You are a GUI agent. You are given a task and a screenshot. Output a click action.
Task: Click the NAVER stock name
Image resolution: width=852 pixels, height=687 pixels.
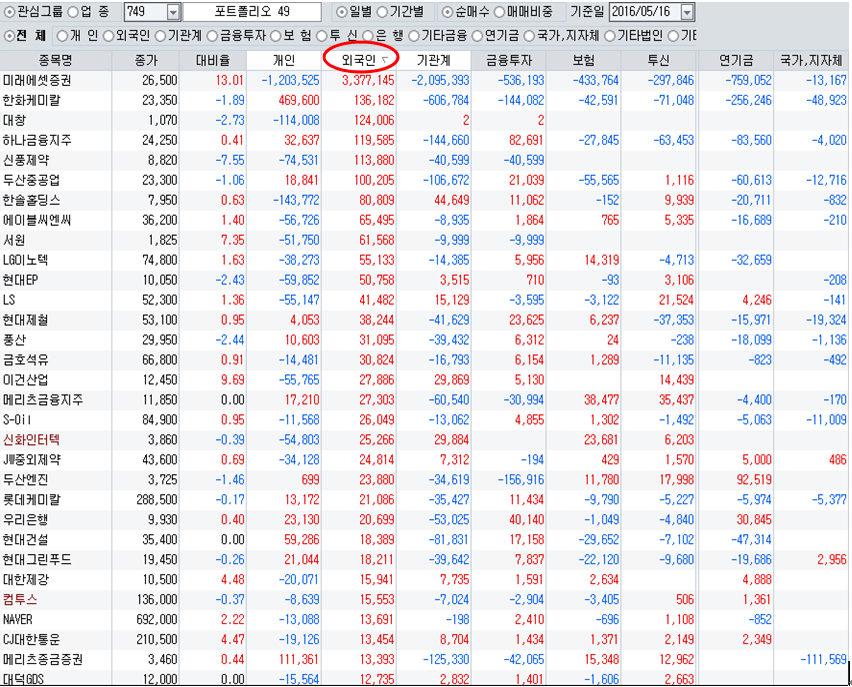pyautogui.click(x=20, y=619)
